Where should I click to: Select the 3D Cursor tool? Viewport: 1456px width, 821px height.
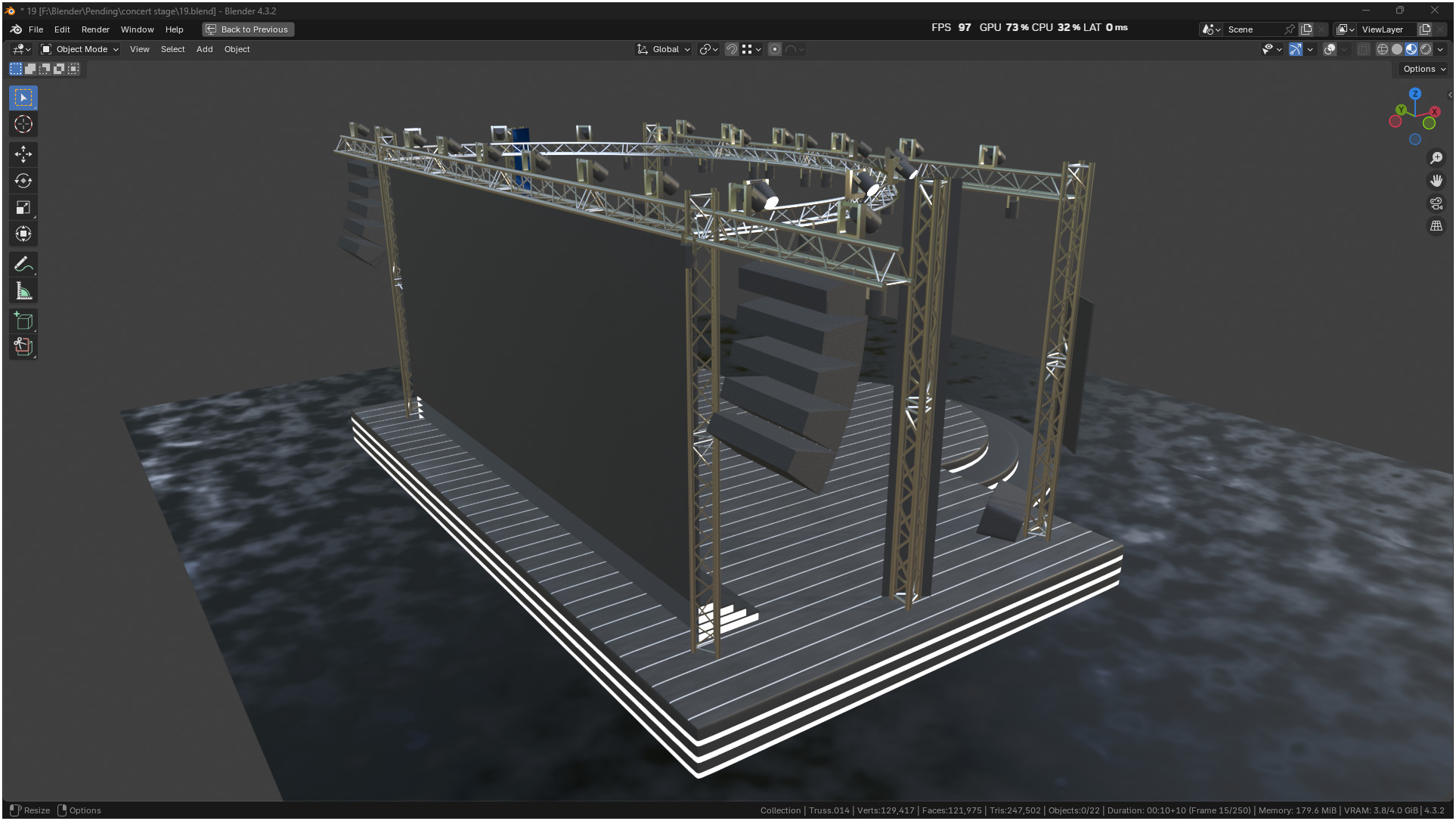click(23, 124)
